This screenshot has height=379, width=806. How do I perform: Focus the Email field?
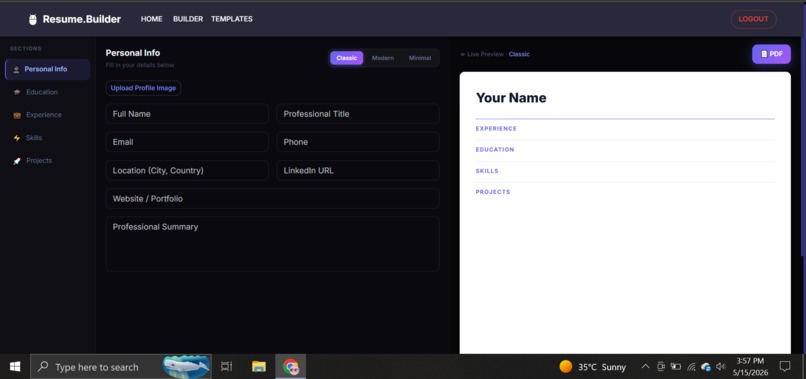click(187, 142)
